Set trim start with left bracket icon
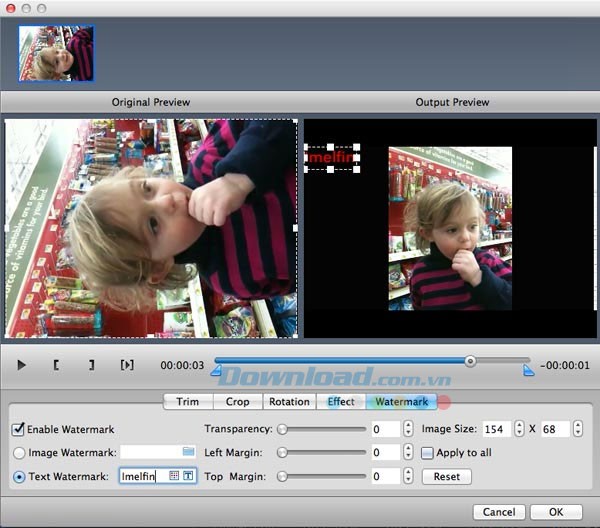The height and width of the screenshot is (528, 600). [x=56, y=365]
